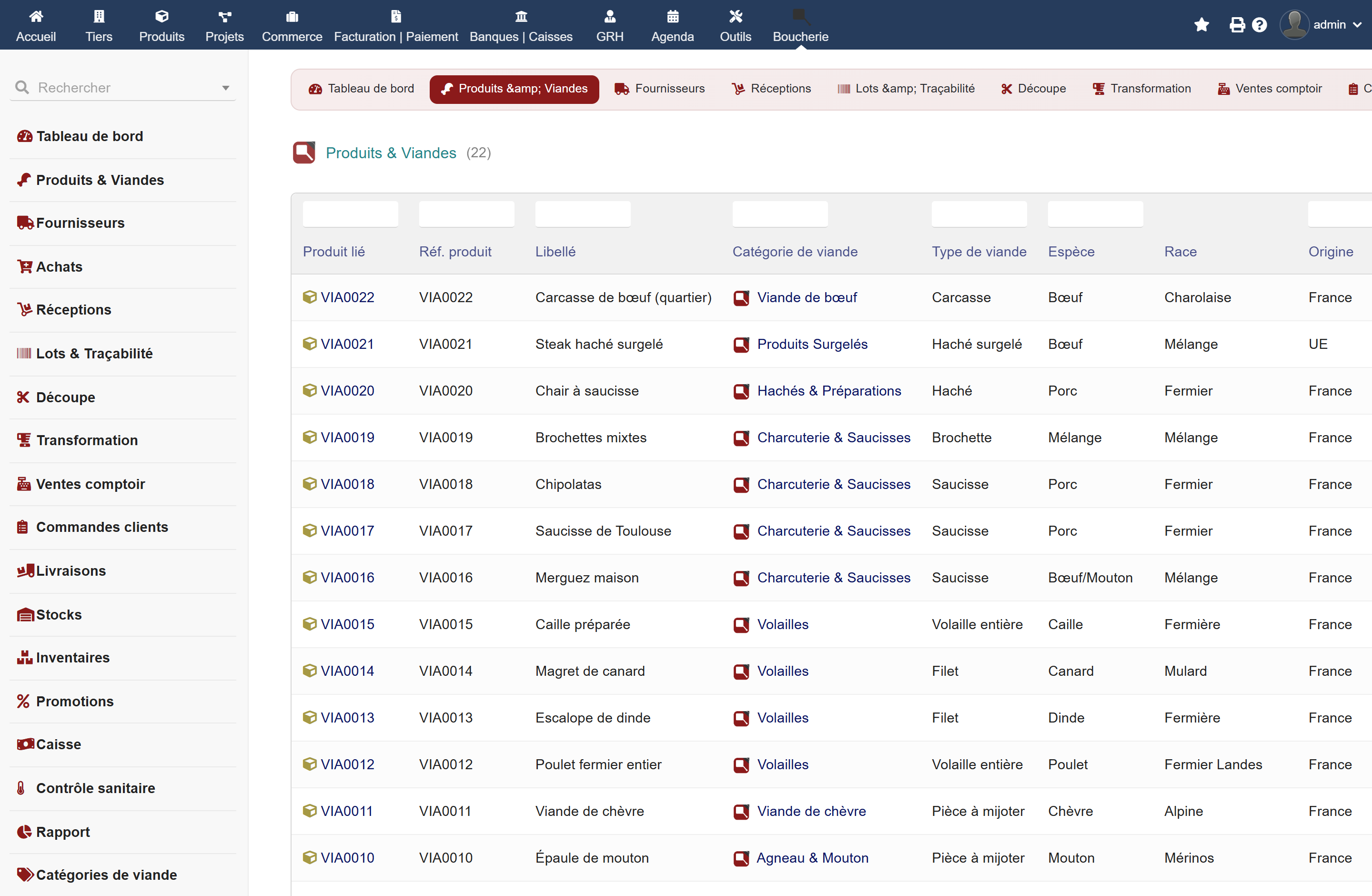This screenshot has height=896, width=1372.
Task: Click the Libellé filter input field
Action: tap(582, 214)
